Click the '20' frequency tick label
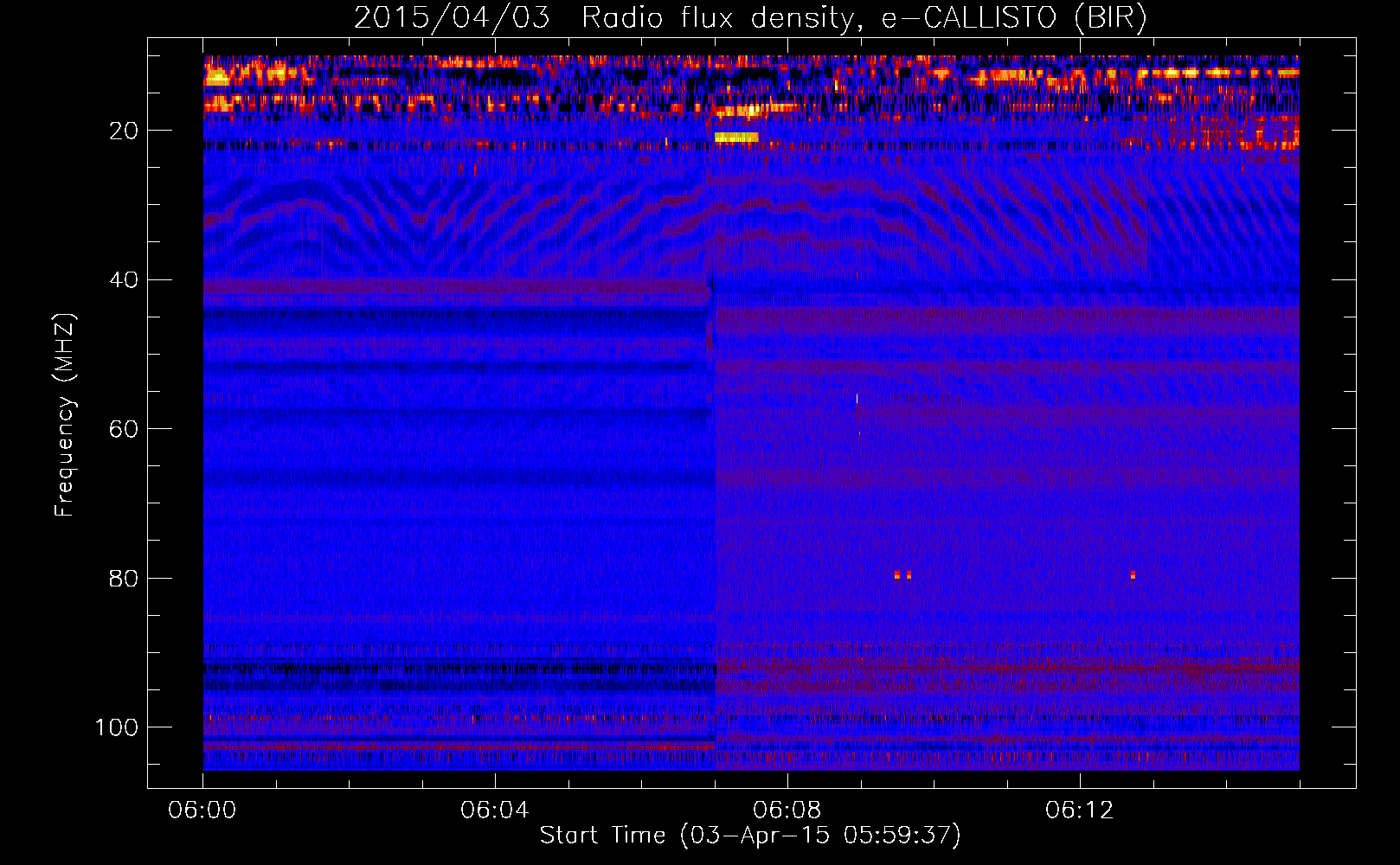 pos(124,131)
